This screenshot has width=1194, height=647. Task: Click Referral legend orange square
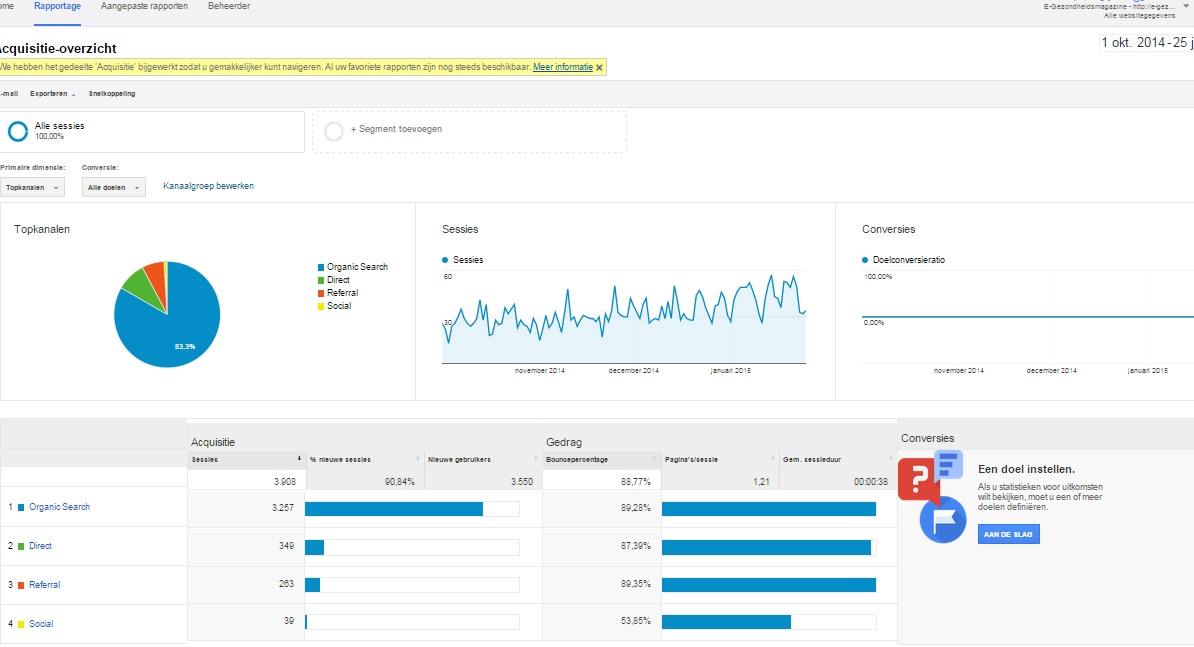[321, 294]
